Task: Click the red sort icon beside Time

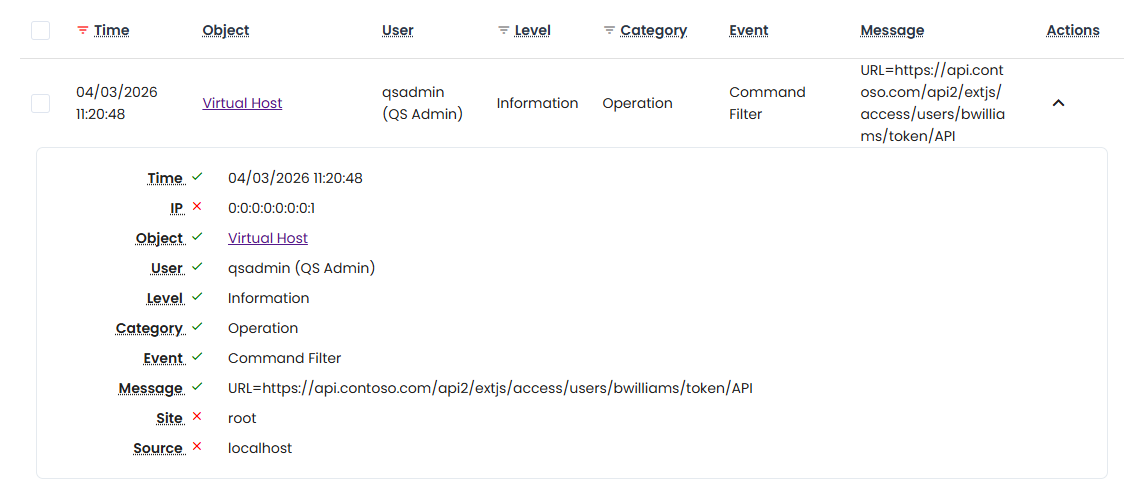Action: [83, 31]
